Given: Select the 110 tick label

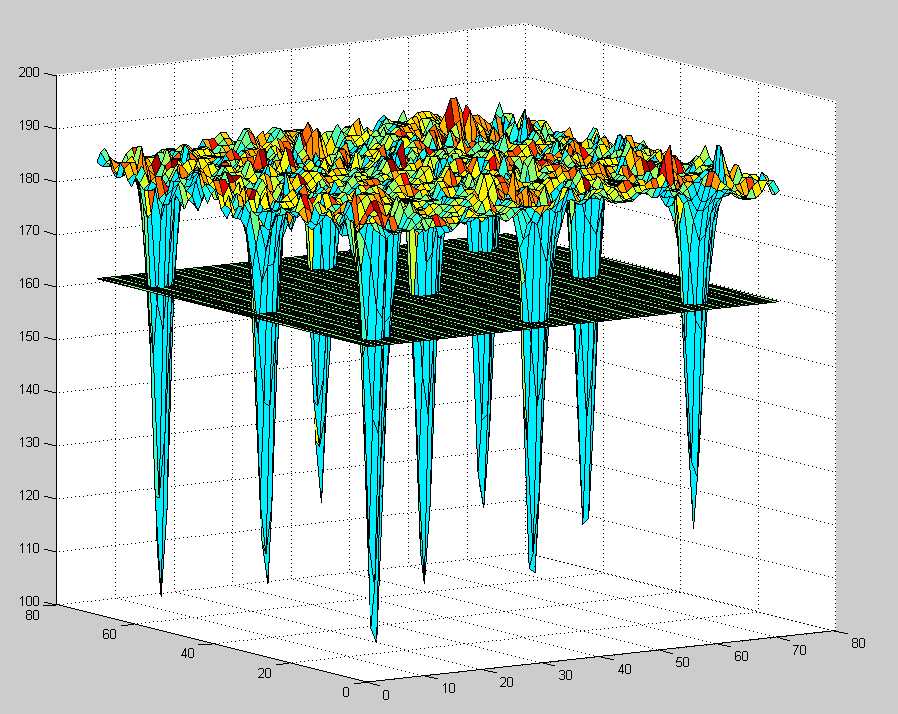Looking at the screenshot, I should (x=29, y=549).
